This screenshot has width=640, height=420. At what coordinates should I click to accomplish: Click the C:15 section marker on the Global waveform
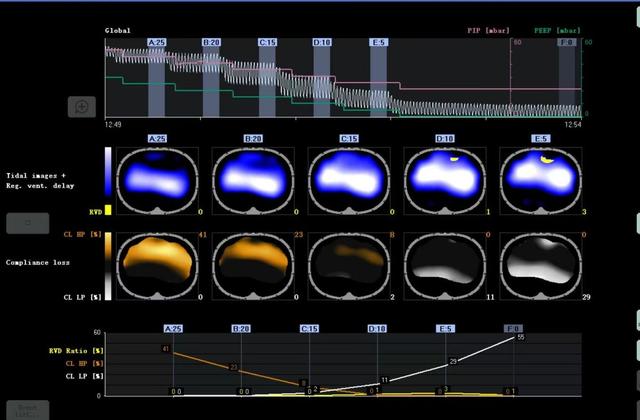[x=267, y=43]
